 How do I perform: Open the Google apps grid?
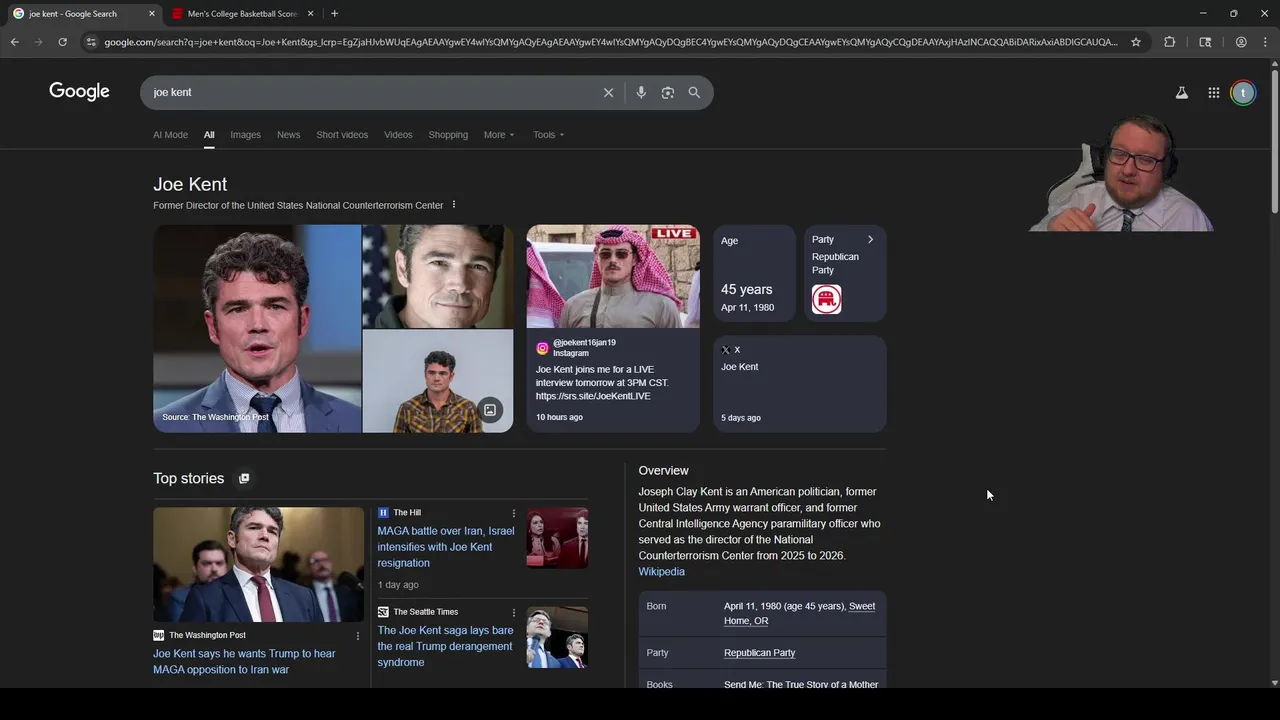(1214, 92)
